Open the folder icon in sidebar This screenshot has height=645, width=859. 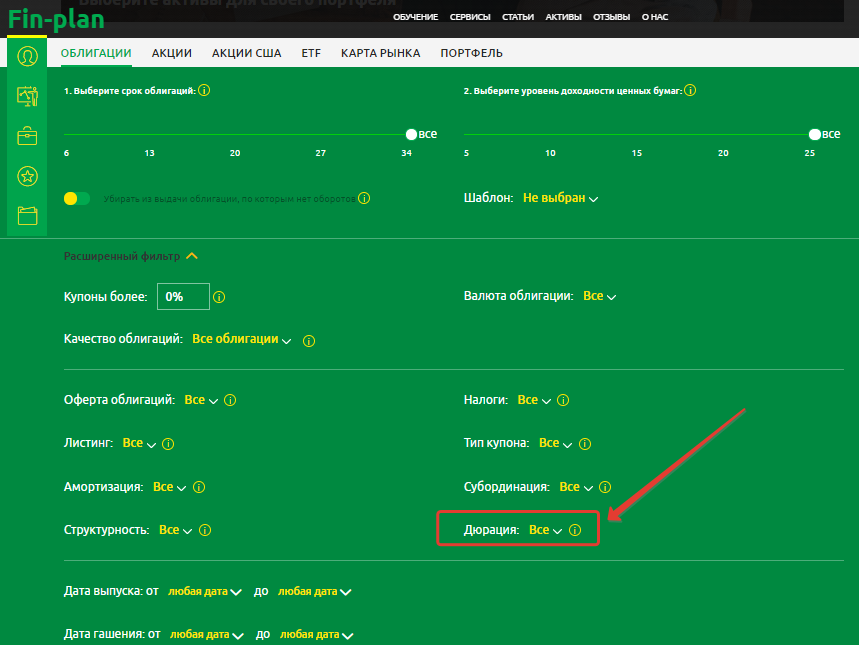(x=27, y=216)
